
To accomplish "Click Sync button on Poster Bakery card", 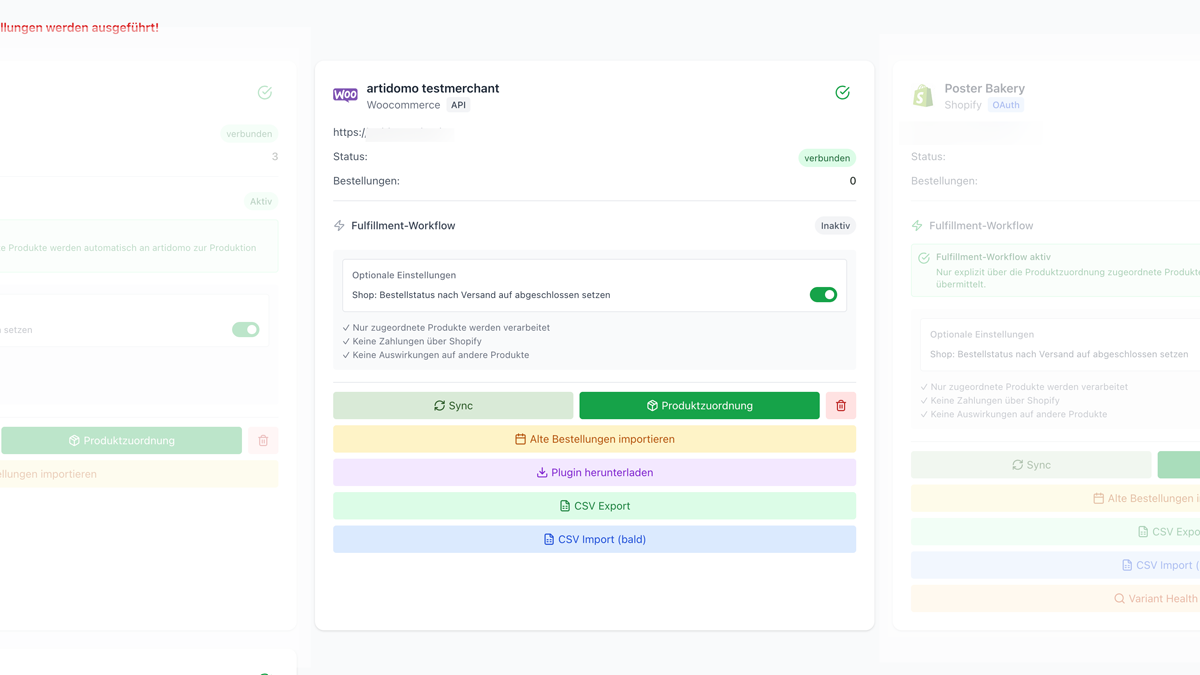I will (x=1031, y=465).
